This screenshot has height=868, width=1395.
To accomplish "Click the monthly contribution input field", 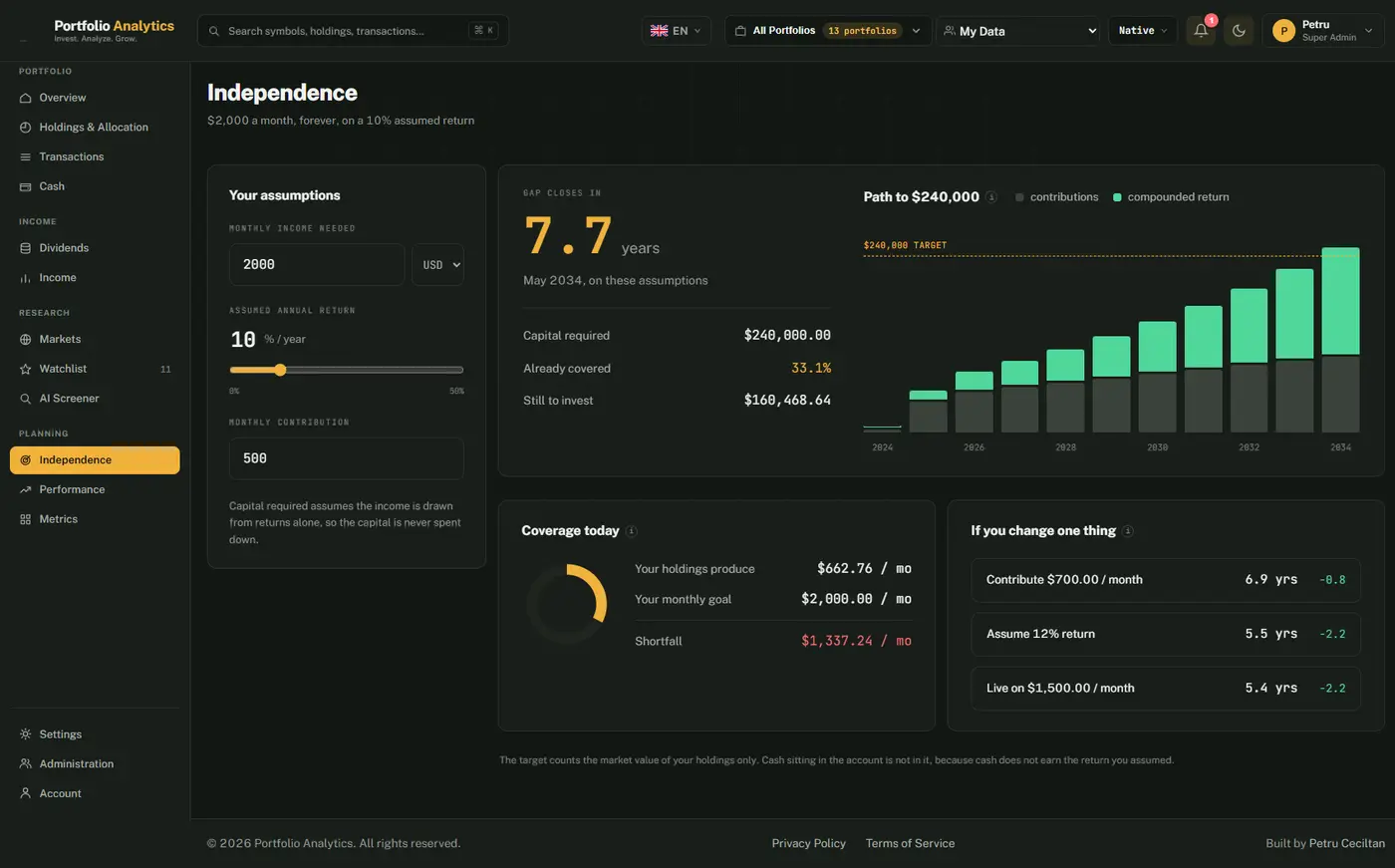I will (x=346, y=458).
